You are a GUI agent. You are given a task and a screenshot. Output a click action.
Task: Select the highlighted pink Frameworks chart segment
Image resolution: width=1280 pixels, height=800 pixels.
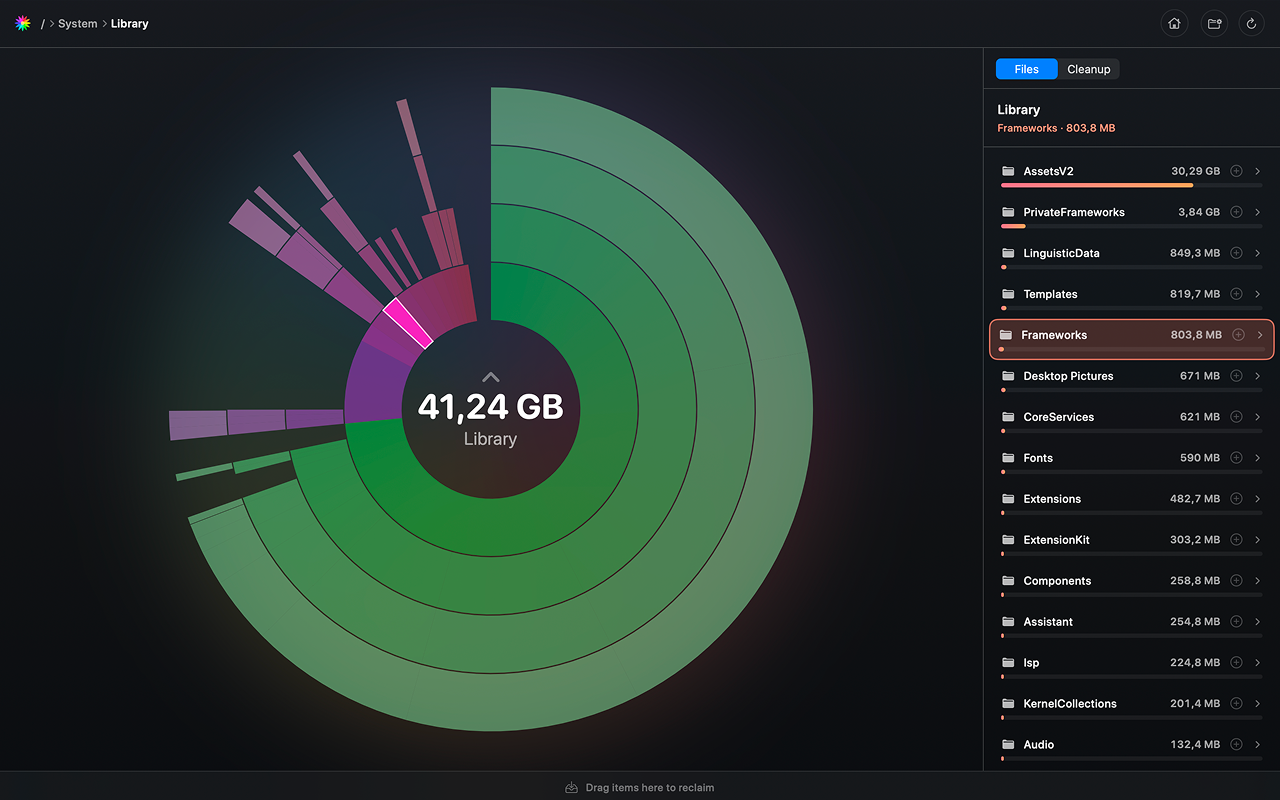pos(409,323)
